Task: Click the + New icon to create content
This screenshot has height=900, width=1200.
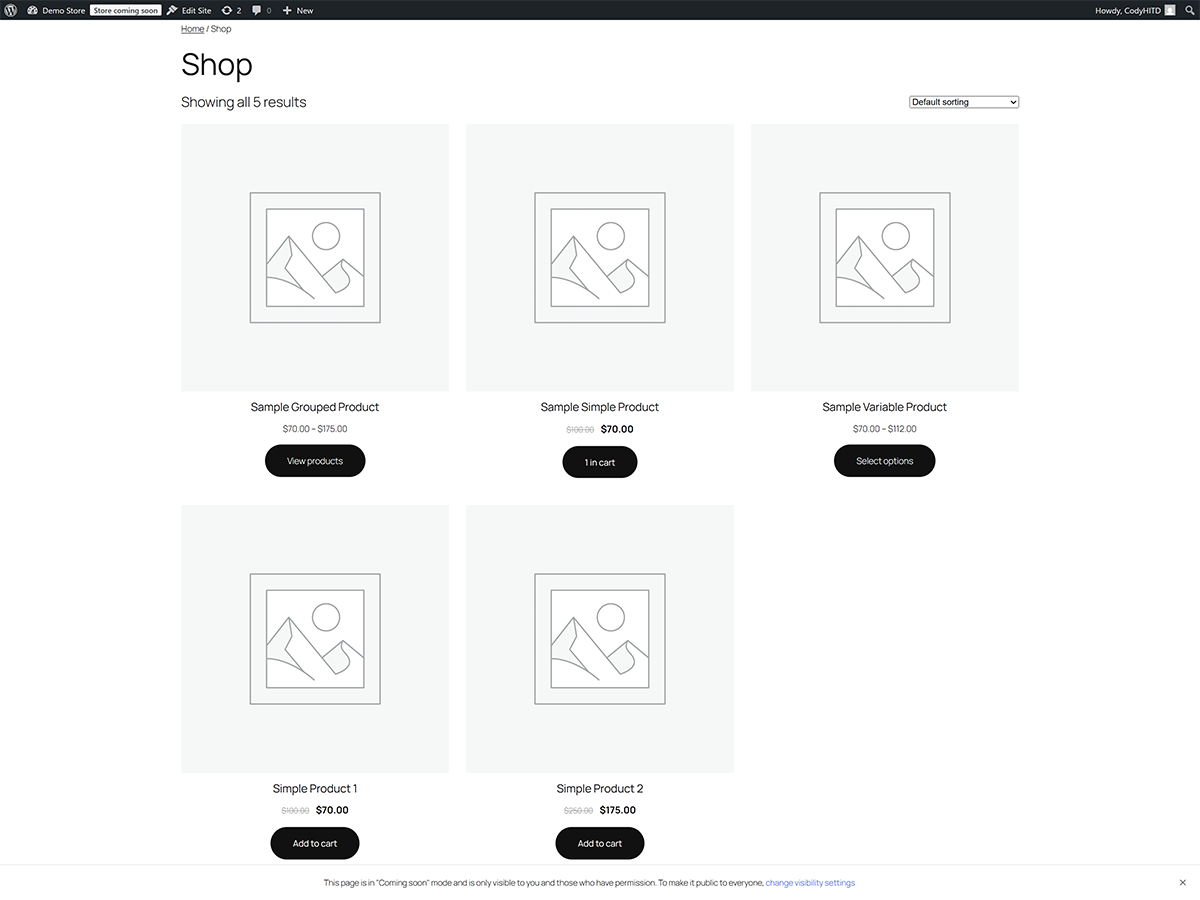Action: coord(287,10)
